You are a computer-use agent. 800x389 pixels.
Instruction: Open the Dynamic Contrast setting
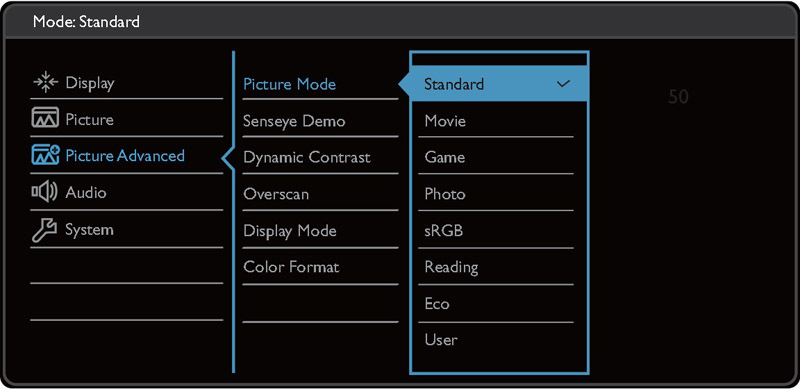pyautogui.click(x=320, y=157)
